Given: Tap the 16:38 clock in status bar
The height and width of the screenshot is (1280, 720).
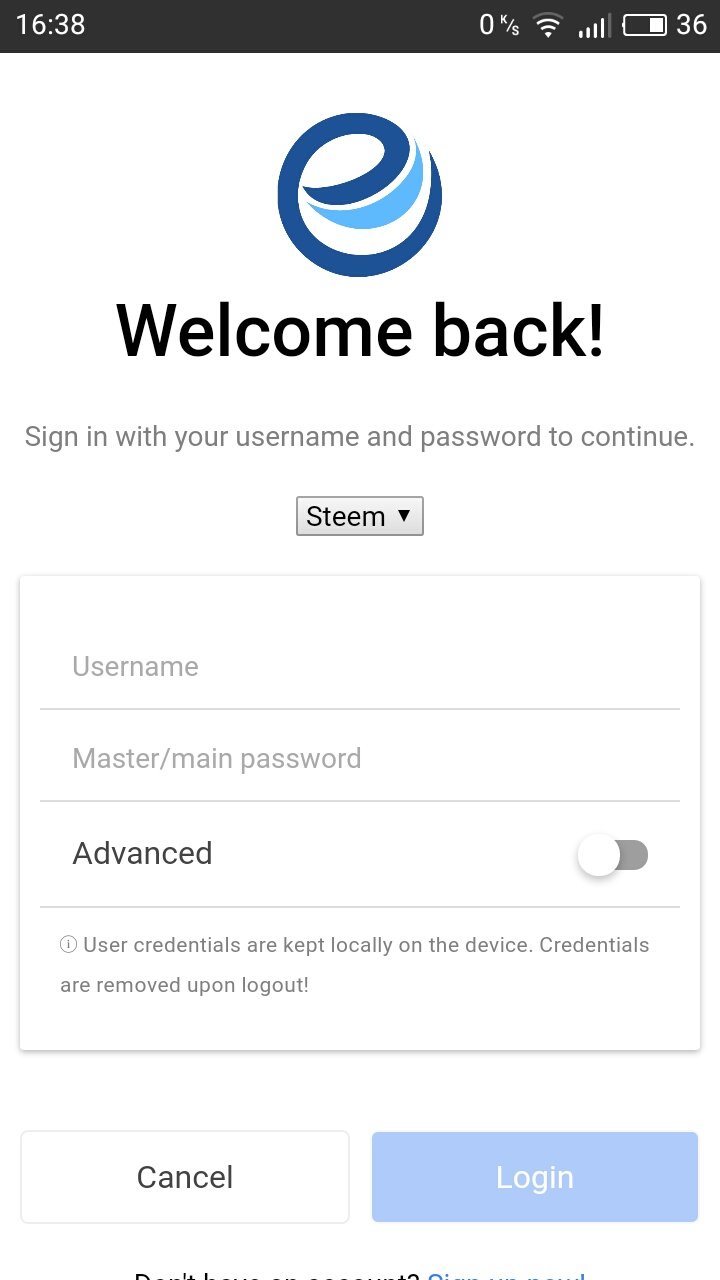Looking at the screenshot, I should (x=51, y=25).
